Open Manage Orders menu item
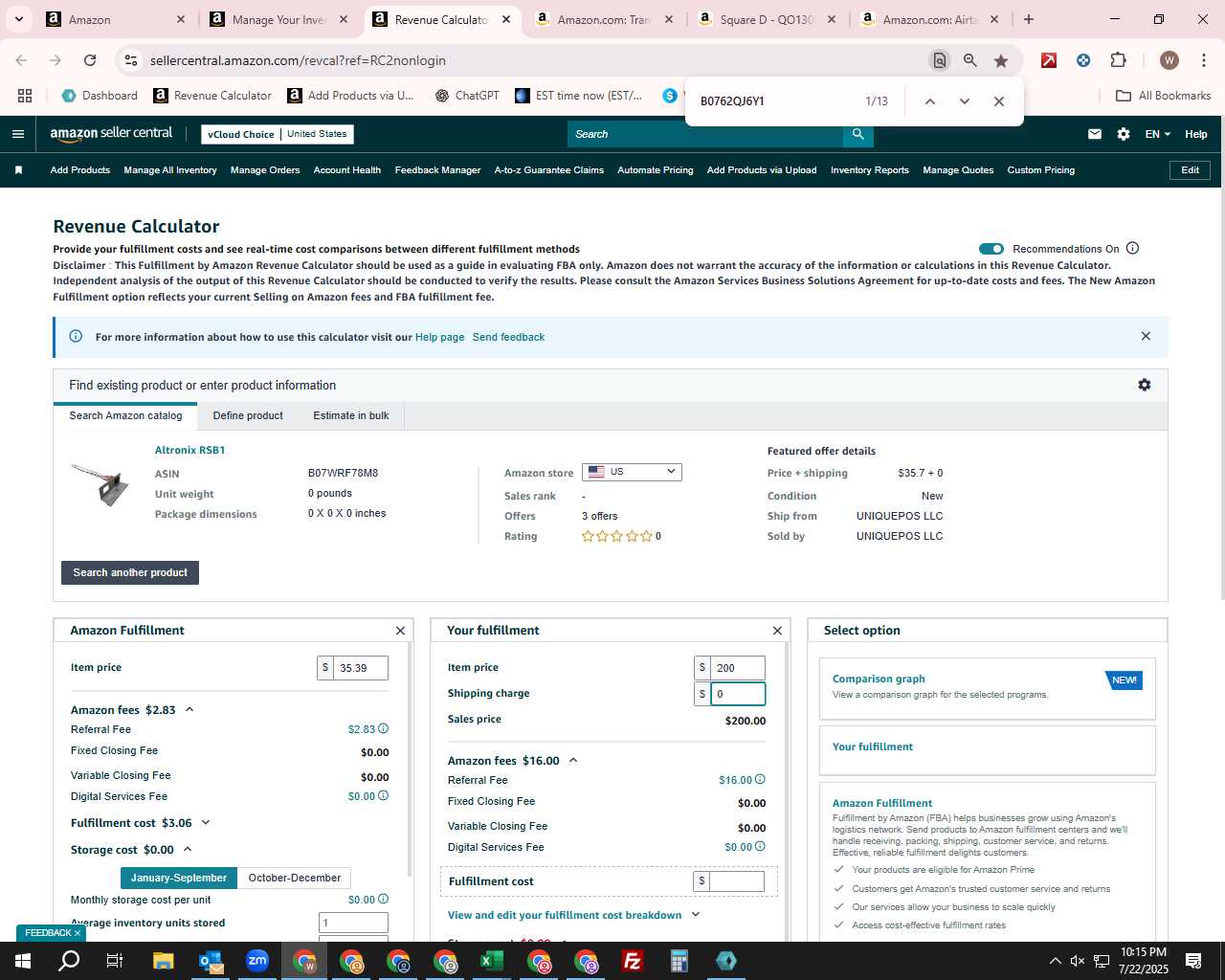Image resolution: width=1225 pixels, height=980 pixels. click(x=265, y=170)
